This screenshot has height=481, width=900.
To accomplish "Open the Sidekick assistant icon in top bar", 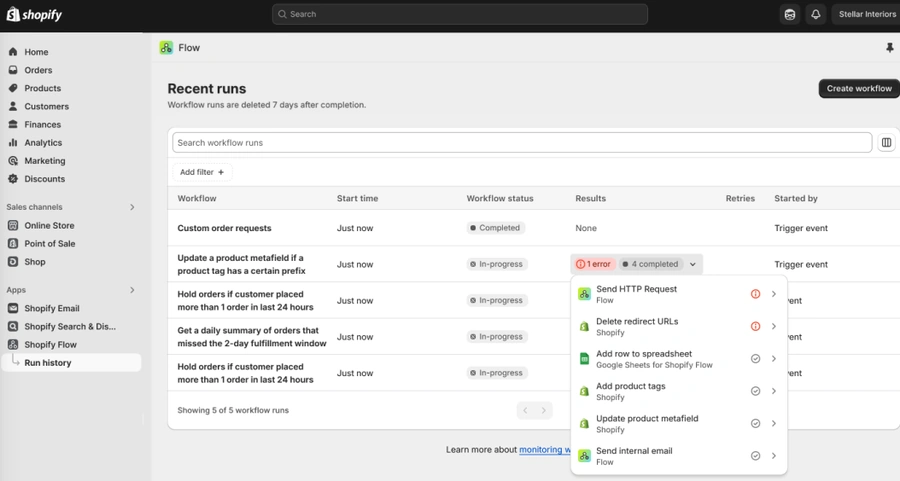I will (790, 14).
